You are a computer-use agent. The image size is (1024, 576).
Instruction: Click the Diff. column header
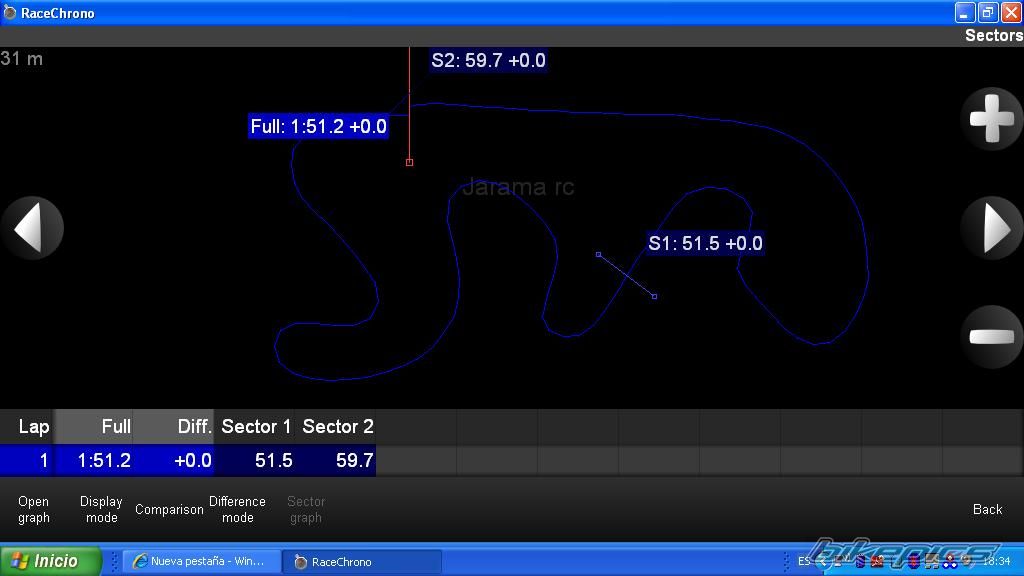[174, 426]
